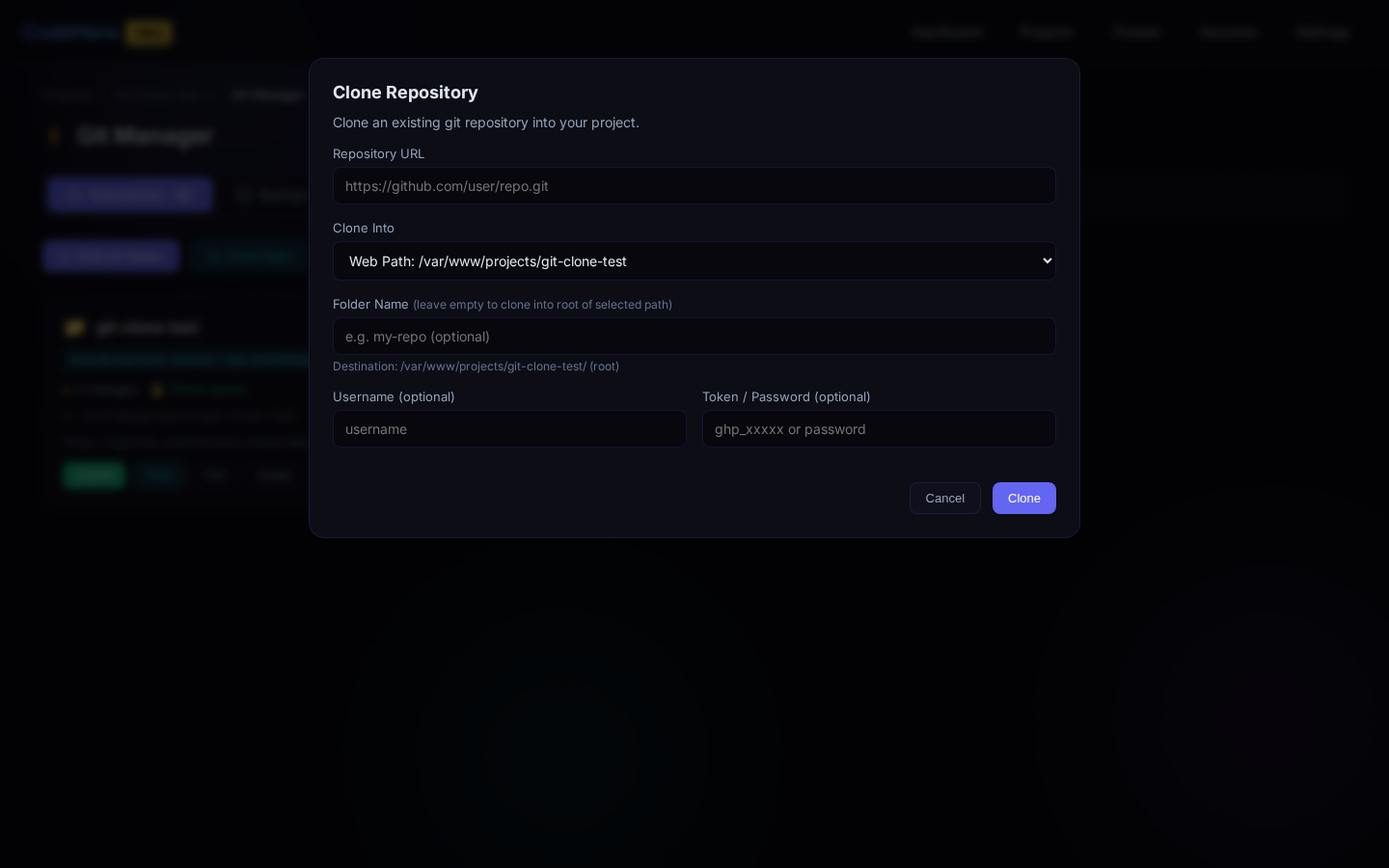Click the green action button on the repo card
The width and height of the screenshot is (1389, 868).
click(x=94, y=475)
